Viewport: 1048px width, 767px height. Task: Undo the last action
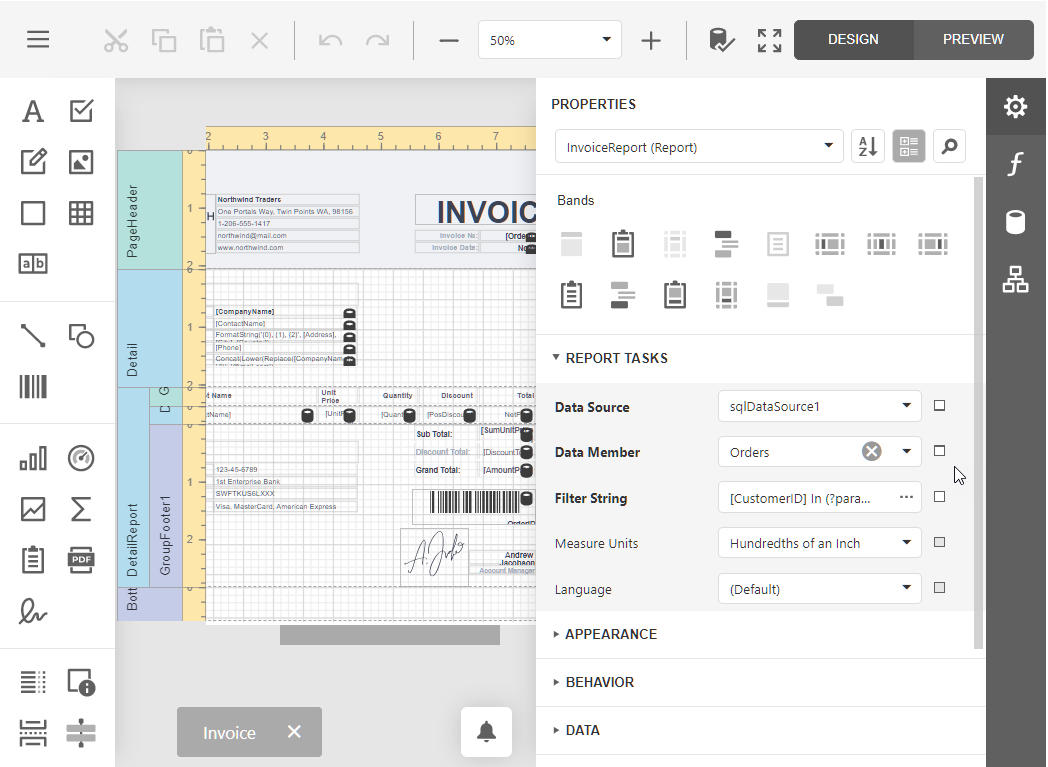[330, 40]
